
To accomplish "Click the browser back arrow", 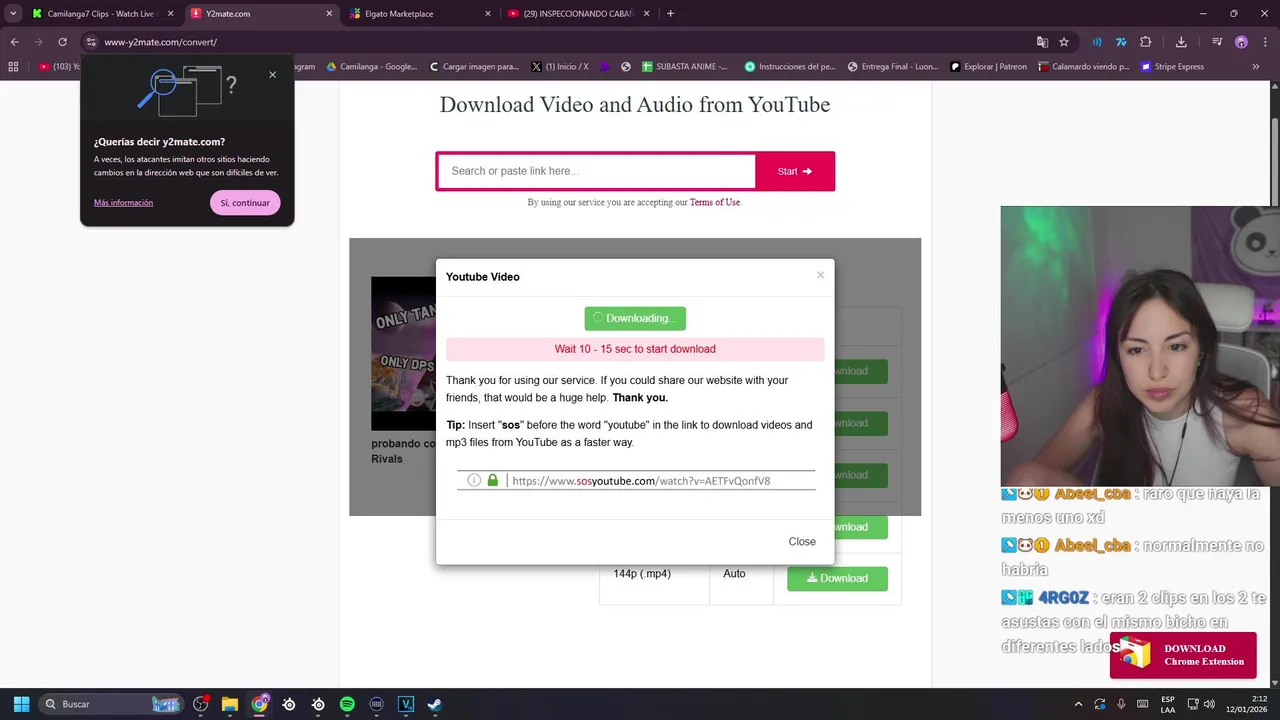I will point(14,42).
